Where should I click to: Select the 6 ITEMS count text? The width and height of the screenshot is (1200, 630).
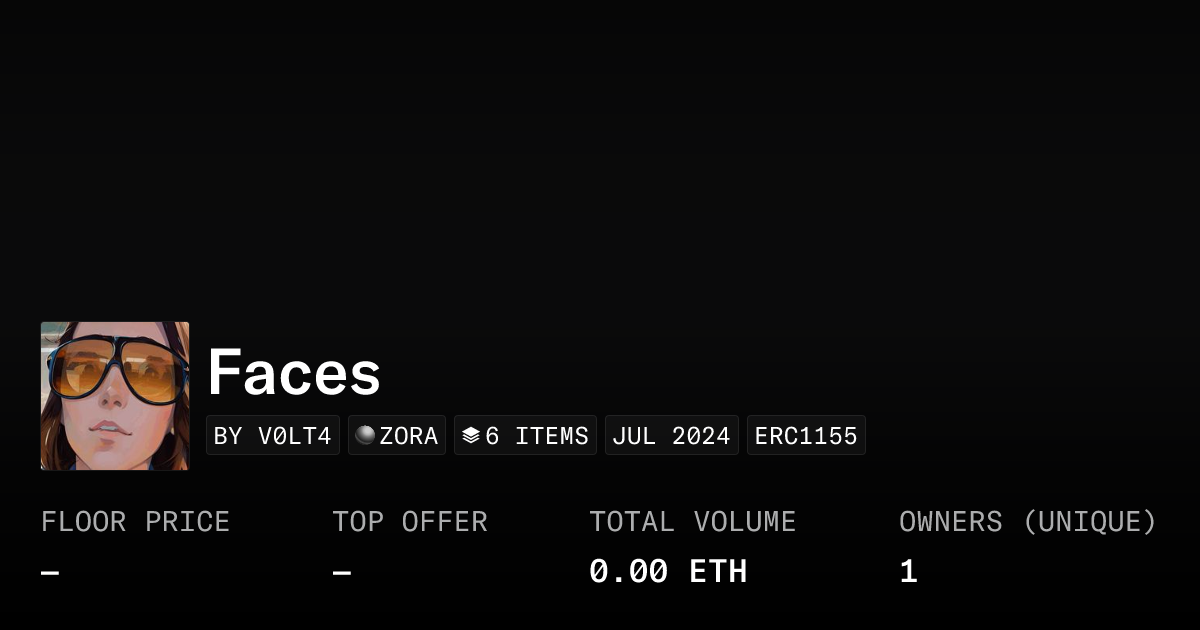coord(537,436)
